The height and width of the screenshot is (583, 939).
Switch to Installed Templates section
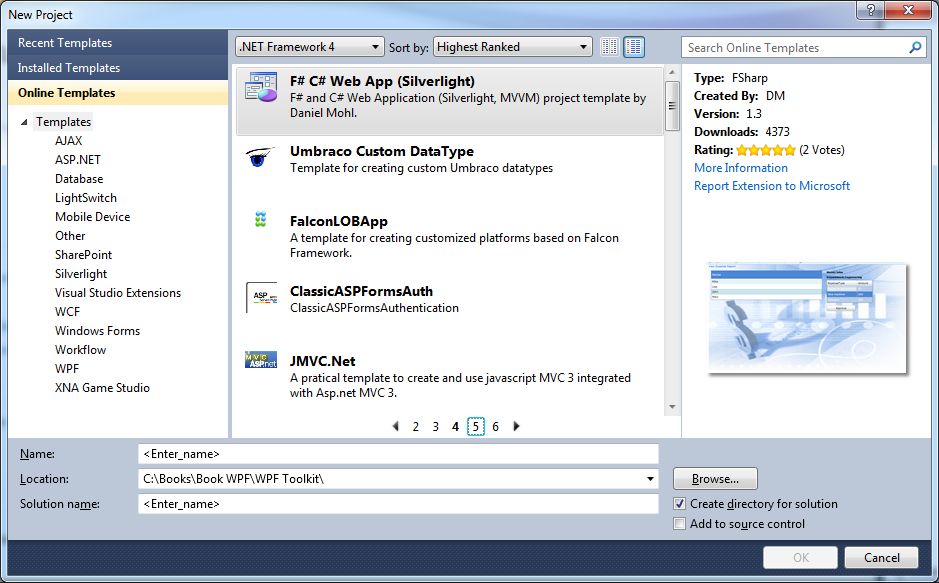(67, 70)
